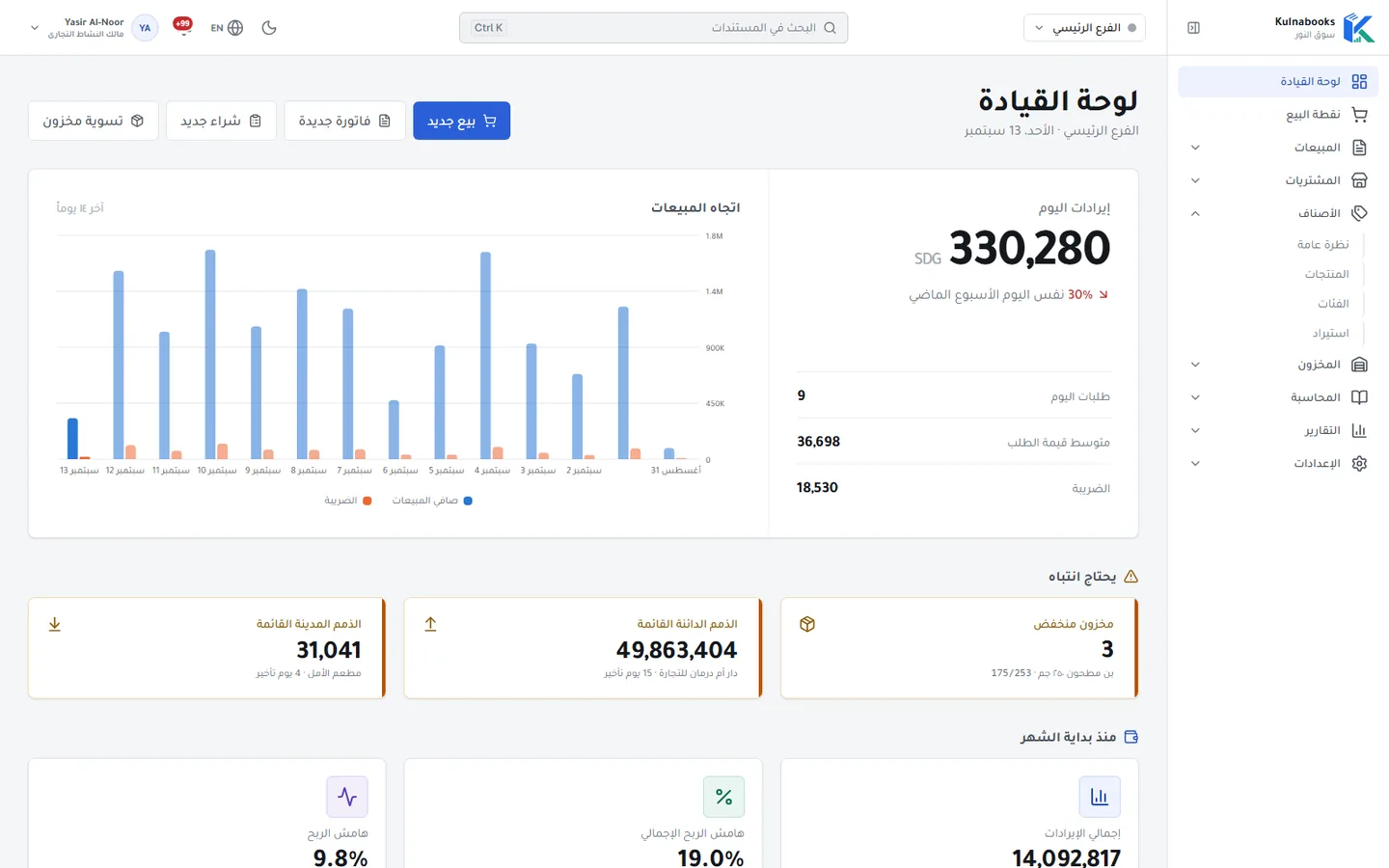The width and height of the screenshot is (1389, 868).
Task: Click the 4 سبتمبر blue sales bar
Action: [x=485, y=355]
